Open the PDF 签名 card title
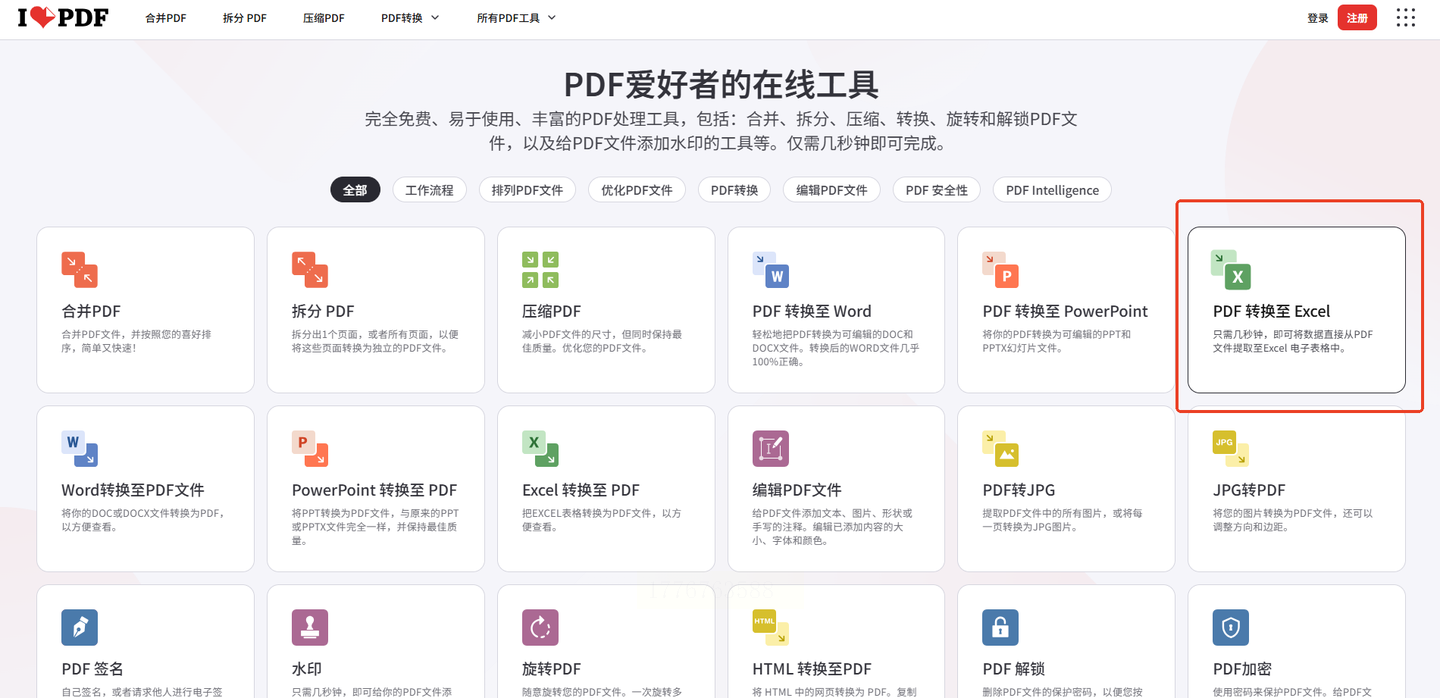 click(92, 669)
